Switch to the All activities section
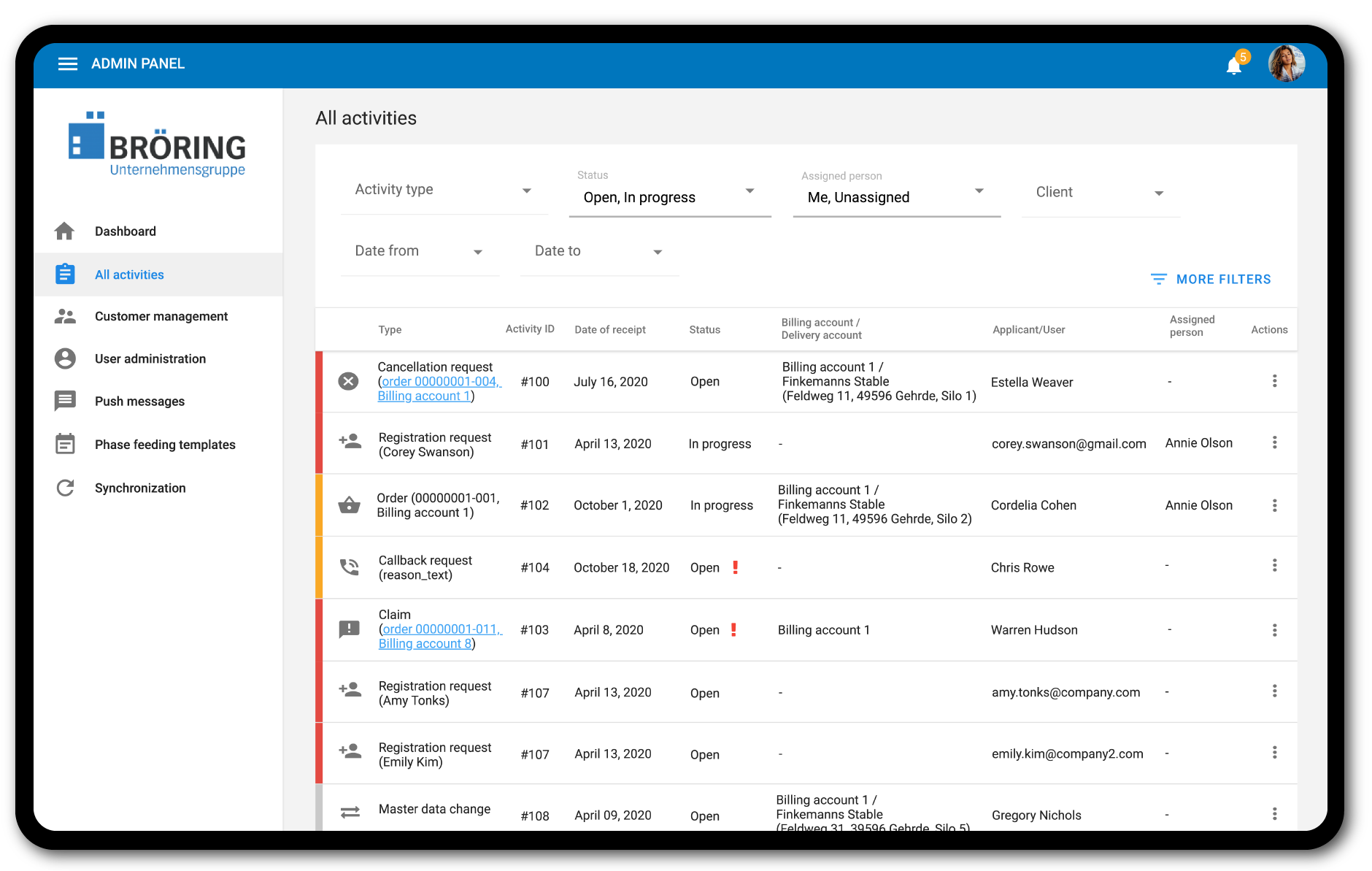 point(128,274)
